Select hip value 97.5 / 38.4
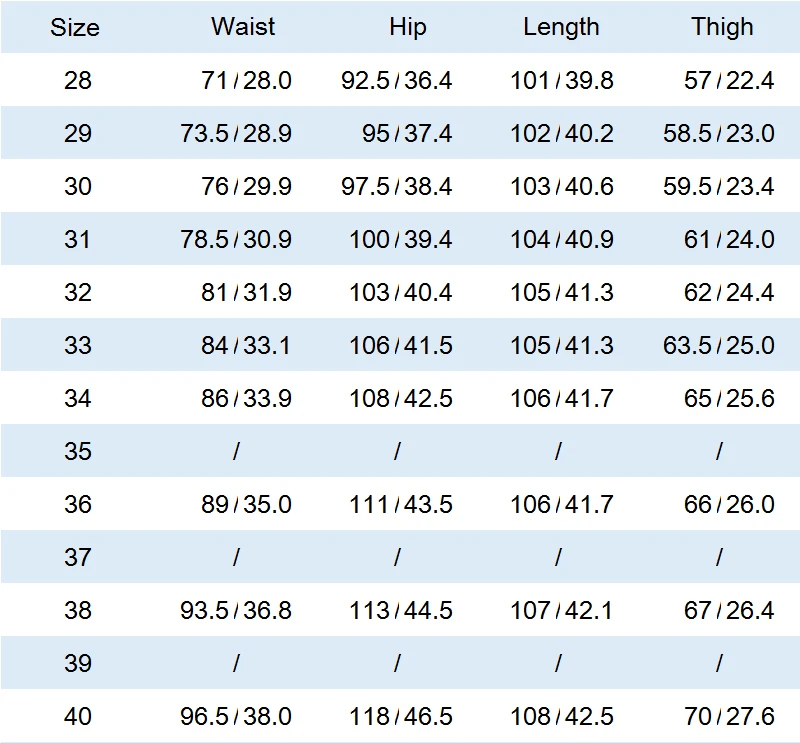Viewport: 800px width, 743px height. [396, 186]
